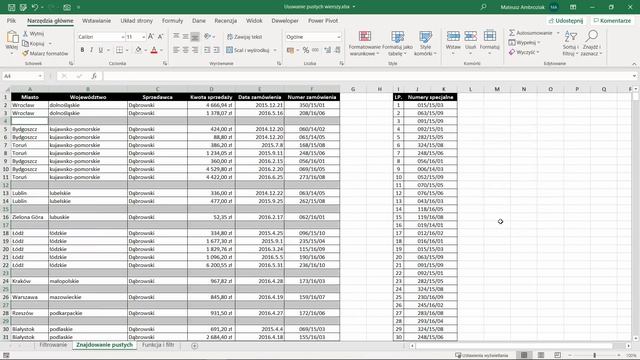
Task: Align text left in cell
Action: (x=176, y=50)
